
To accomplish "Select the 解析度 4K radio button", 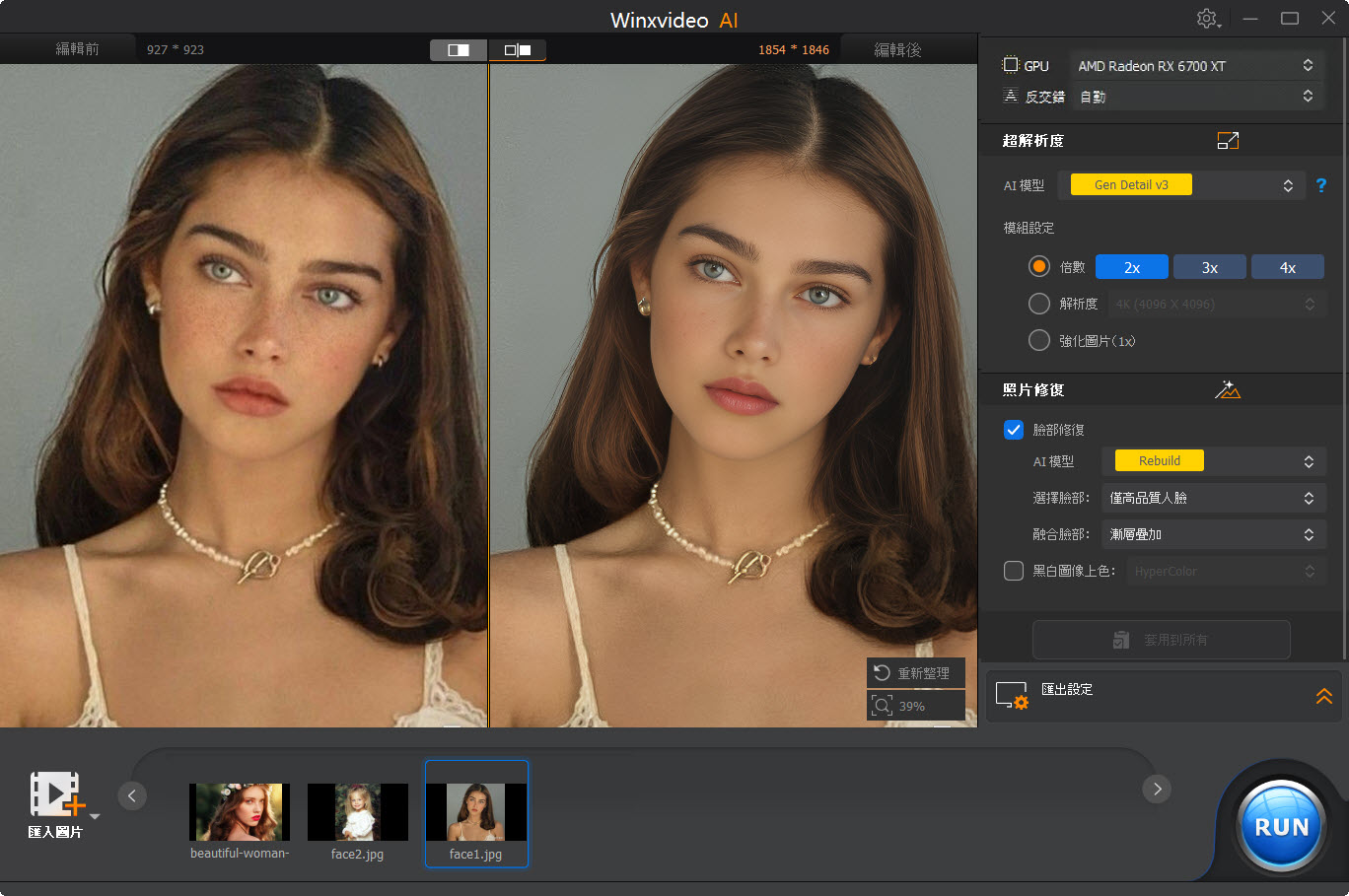I will pyautogui.click(x=1038, y=304).
